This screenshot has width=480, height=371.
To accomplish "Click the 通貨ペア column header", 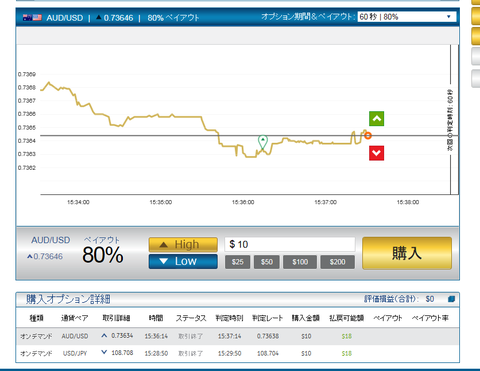I will 74,318.
